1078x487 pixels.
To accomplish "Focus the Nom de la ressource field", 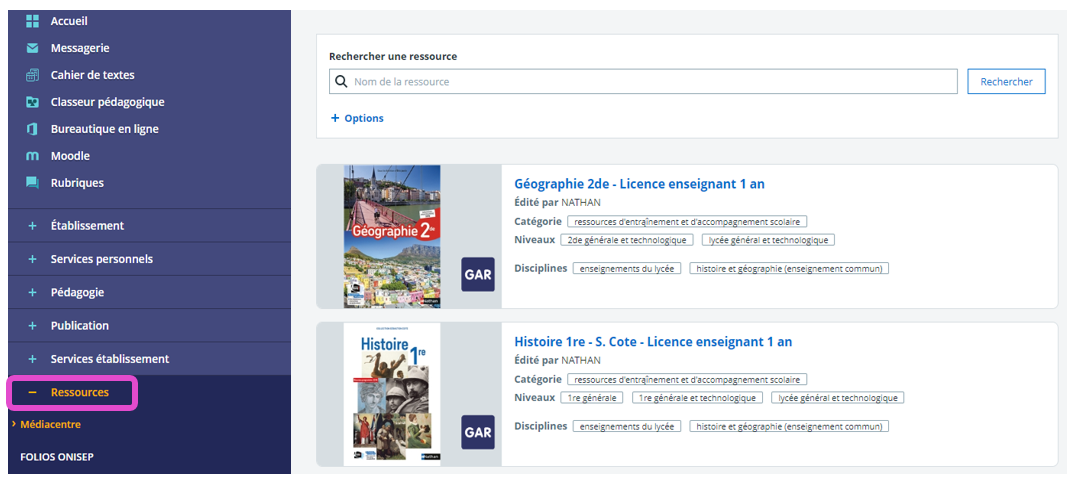I will coord(650,82).
